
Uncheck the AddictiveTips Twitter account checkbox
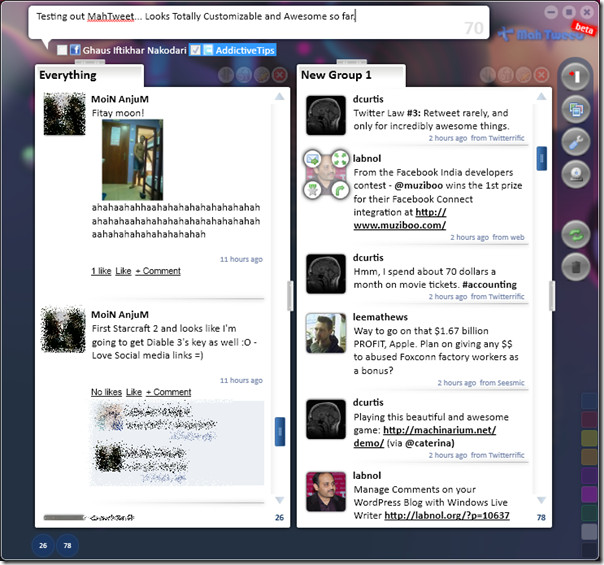pyautogui.click(x=196, y=50)
